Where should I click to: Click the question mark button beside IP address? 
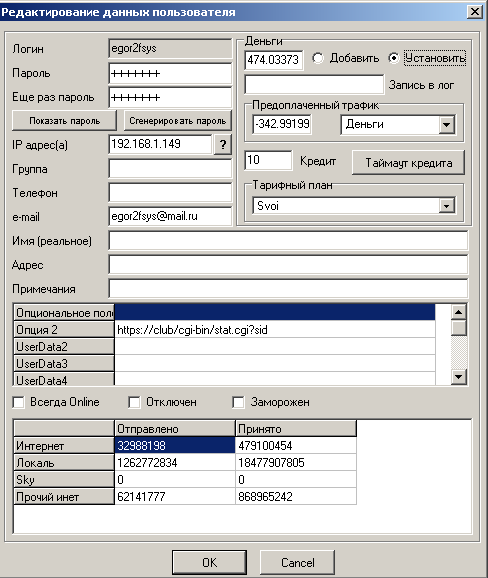point(223,144)
